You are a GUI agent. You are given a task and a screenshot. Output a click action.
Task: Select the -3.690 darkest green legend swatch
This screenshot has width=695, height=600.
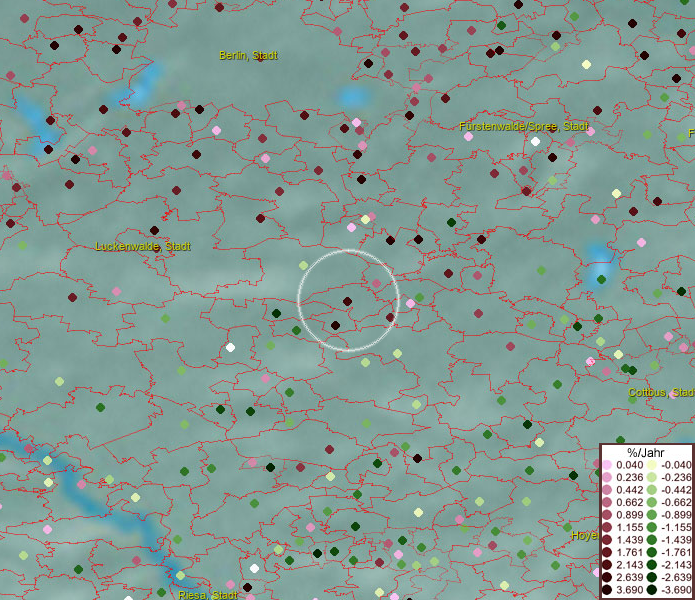click(x=652, y=590)
